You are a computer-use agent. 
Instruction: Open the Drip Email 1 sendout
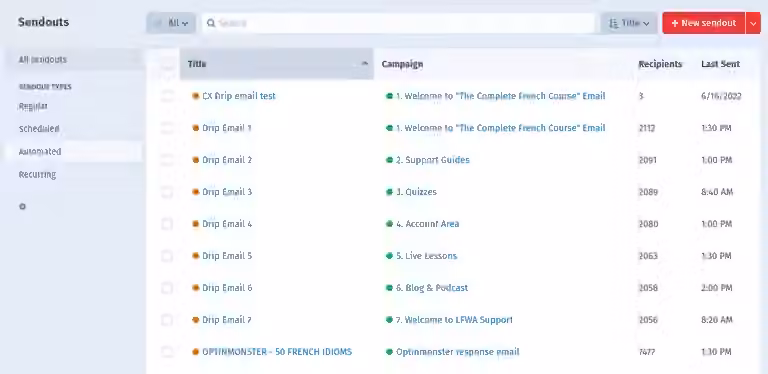coord(227,128)
